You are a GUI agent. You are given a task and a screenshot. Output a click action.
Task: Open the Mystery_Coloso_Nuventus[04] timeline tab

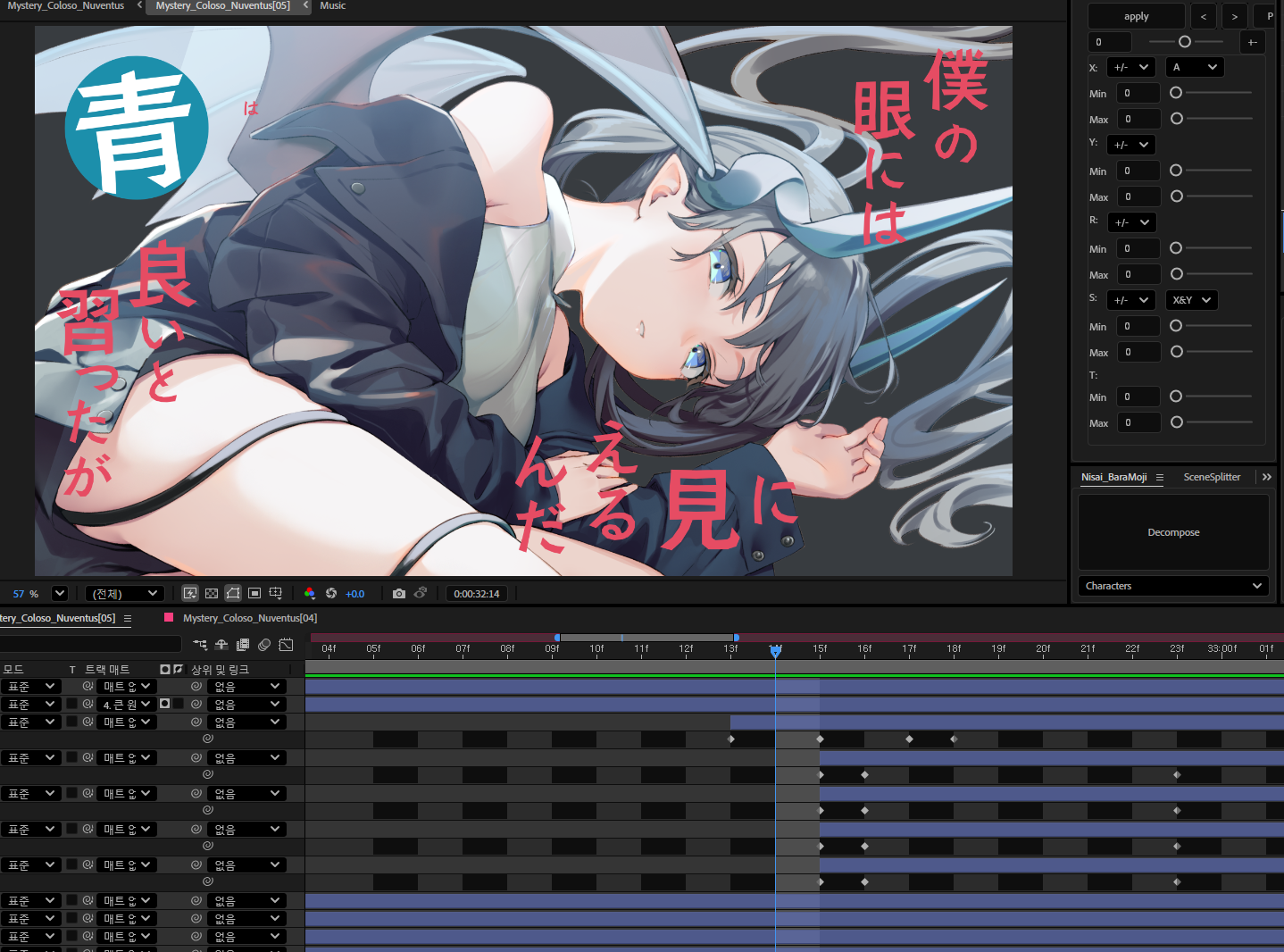pos(250,618)
